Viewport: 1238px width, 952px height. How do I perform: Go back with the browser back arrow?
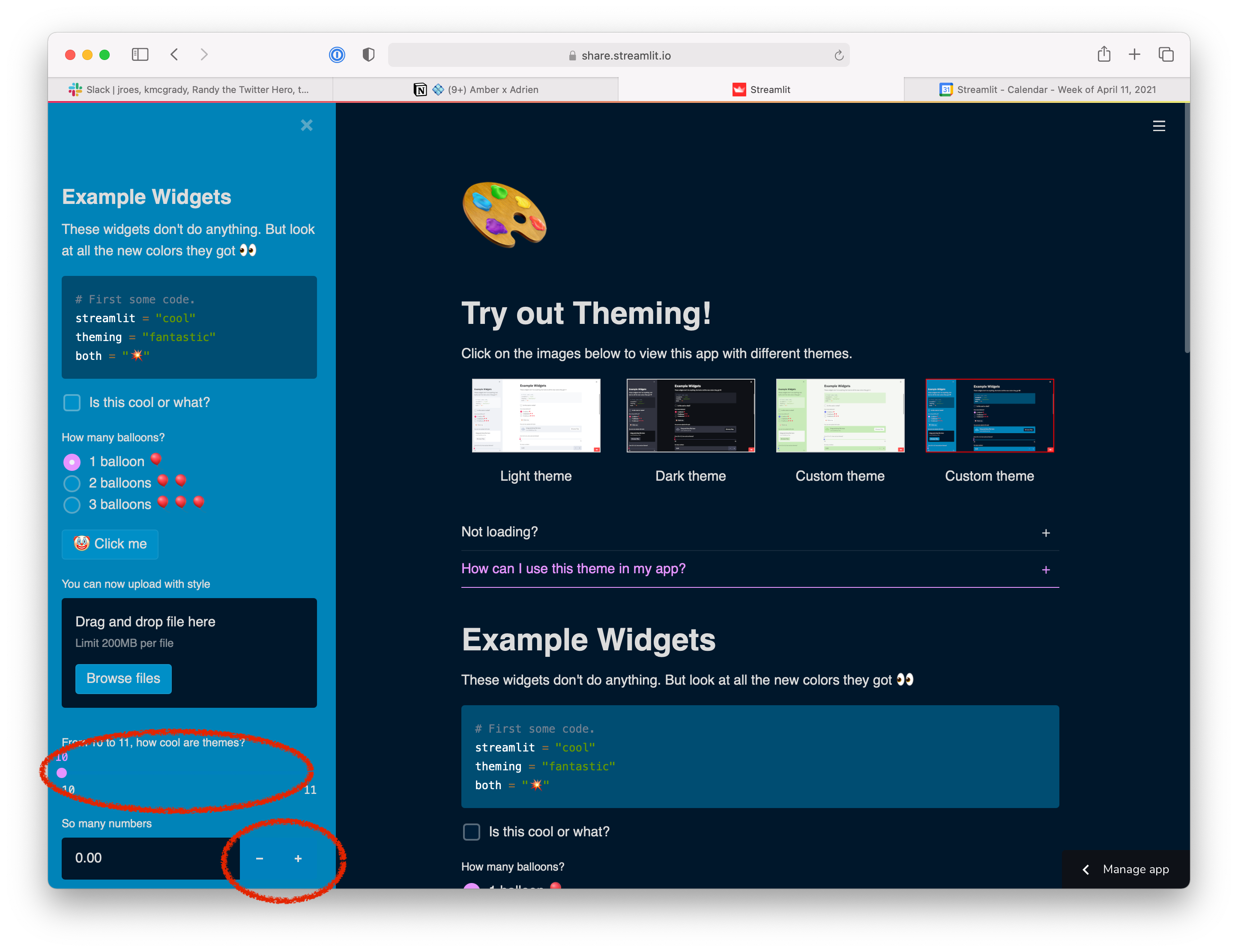coord(174,54)
